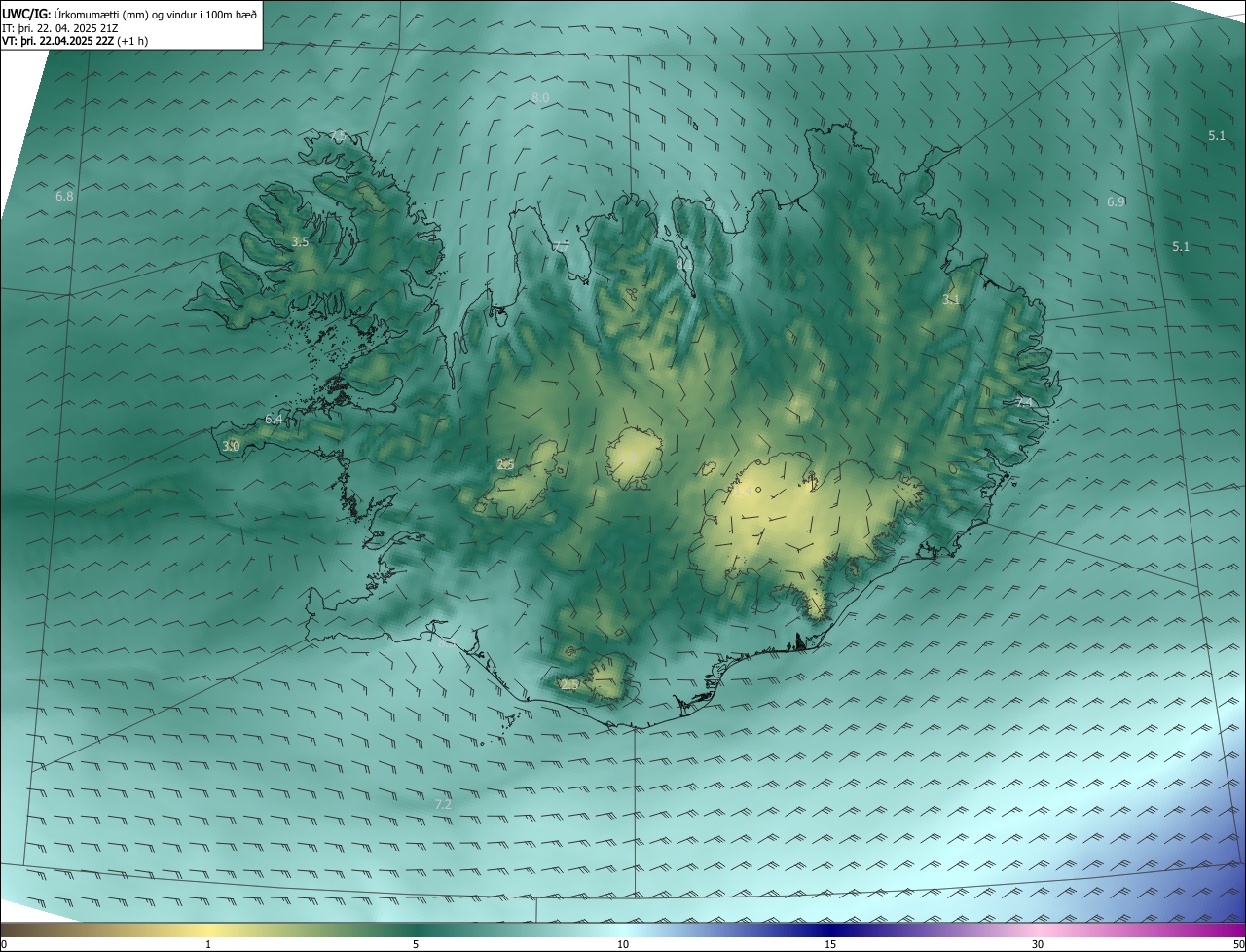Click the "VT: þri. 22.04.2025 22Z (+1 h)" line
The width and height of the screenshot is (1246, 952).
(75, 42)
